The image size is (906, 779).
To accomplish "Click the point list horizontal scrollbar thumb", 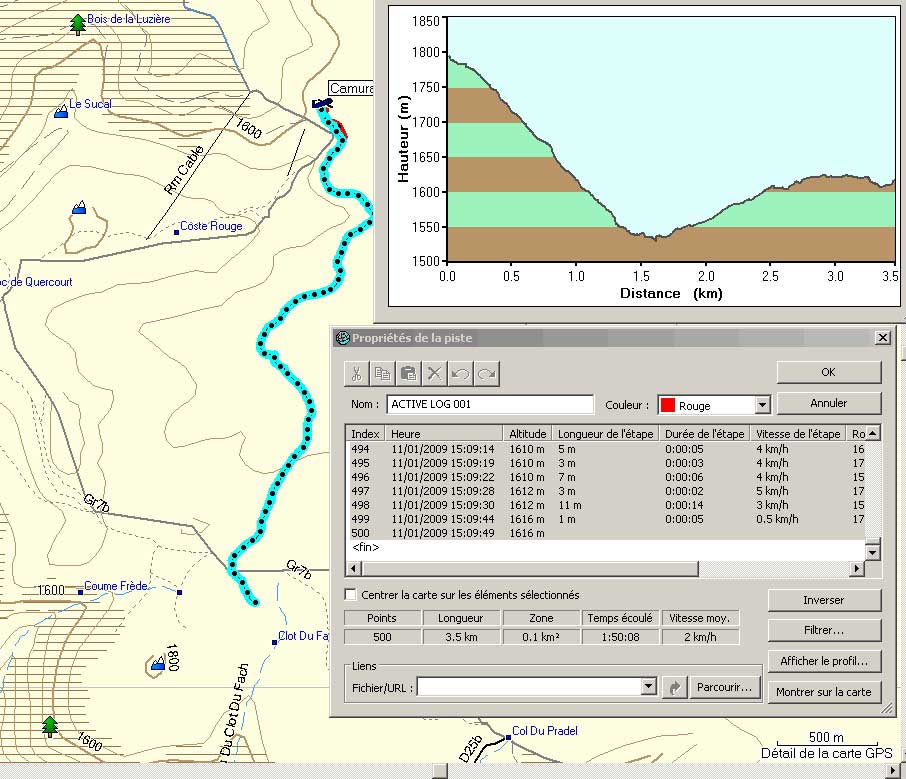I will 530,569.
